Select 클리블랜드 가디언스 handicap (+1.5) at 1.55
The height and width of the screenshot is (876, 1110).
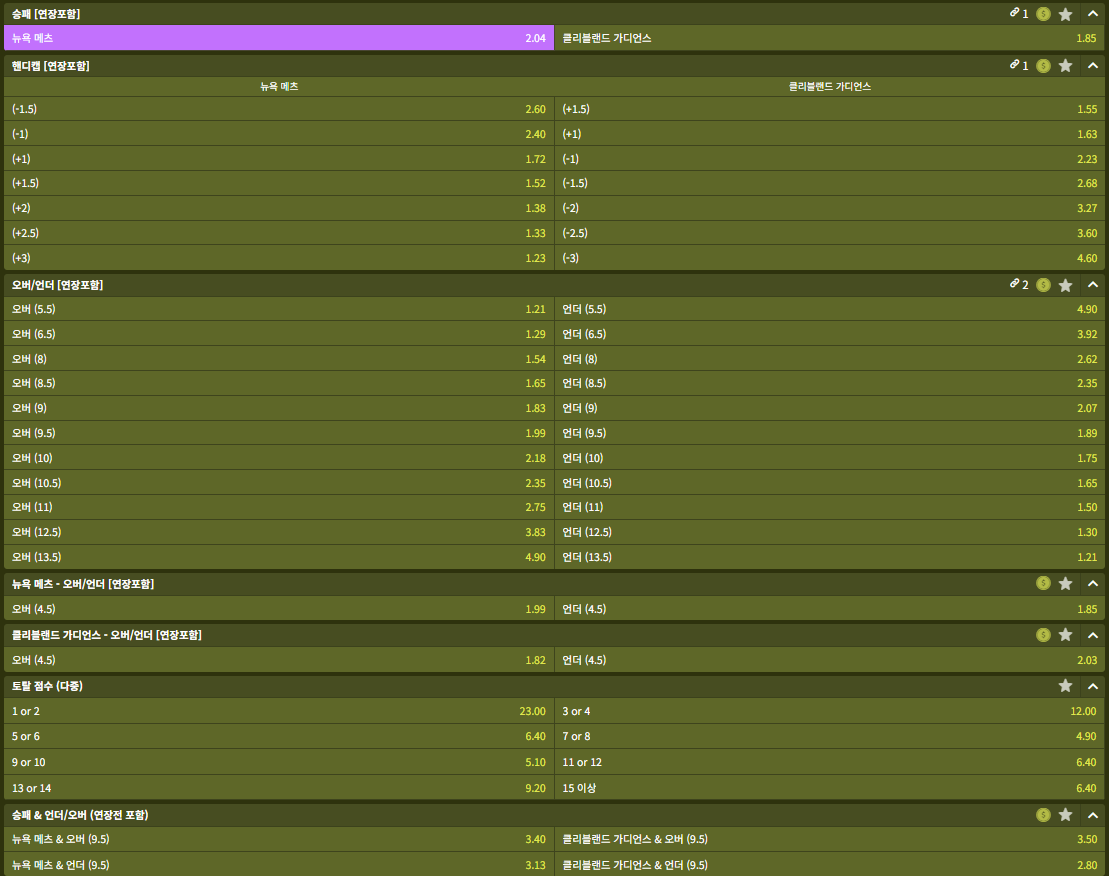(x=830, y=109)
